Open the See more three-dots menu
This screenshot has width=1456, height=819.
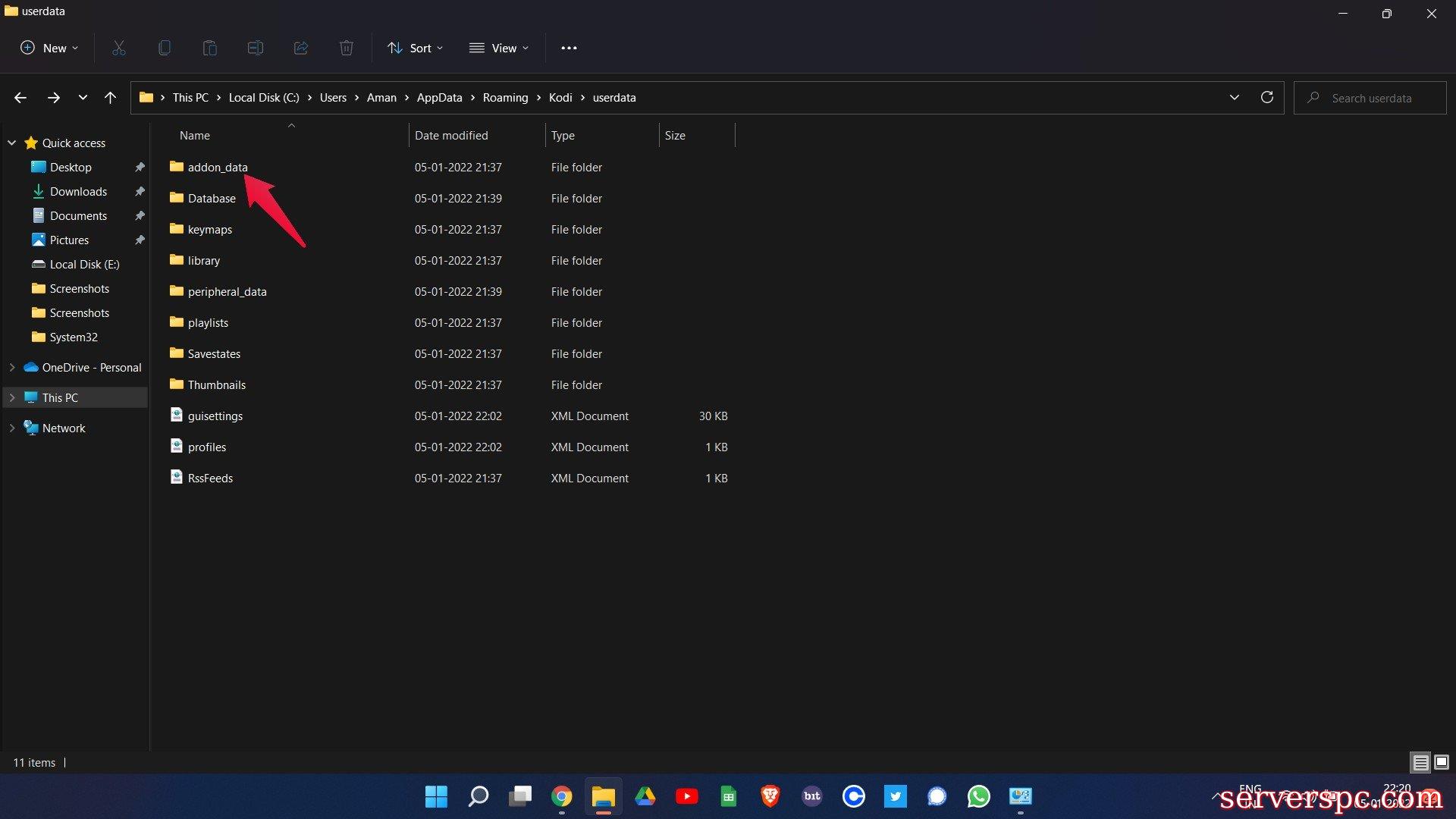click(x=569, y=48)
